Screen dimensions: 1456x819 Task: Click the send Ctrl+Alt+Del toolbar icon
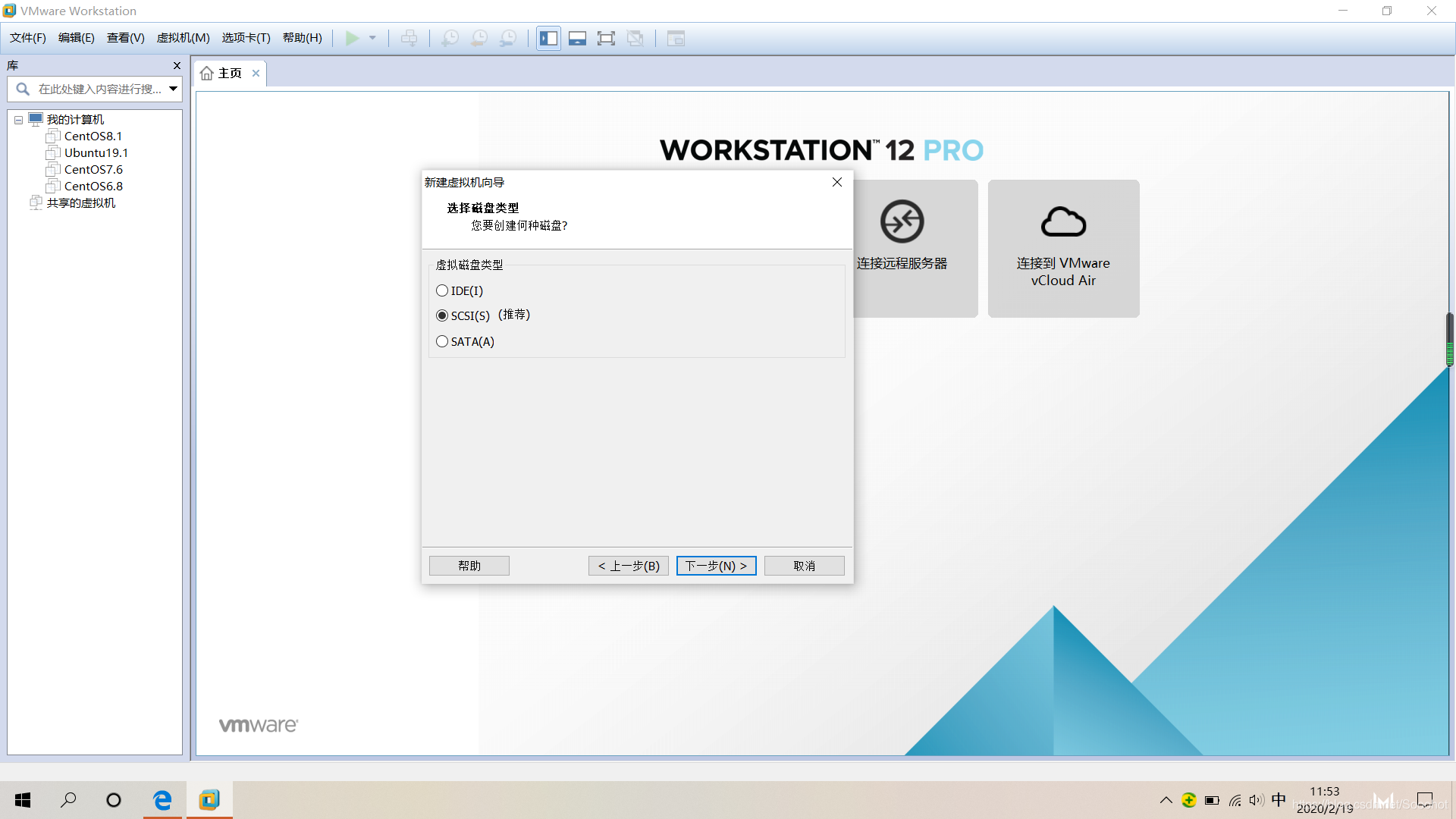point(409,38)
